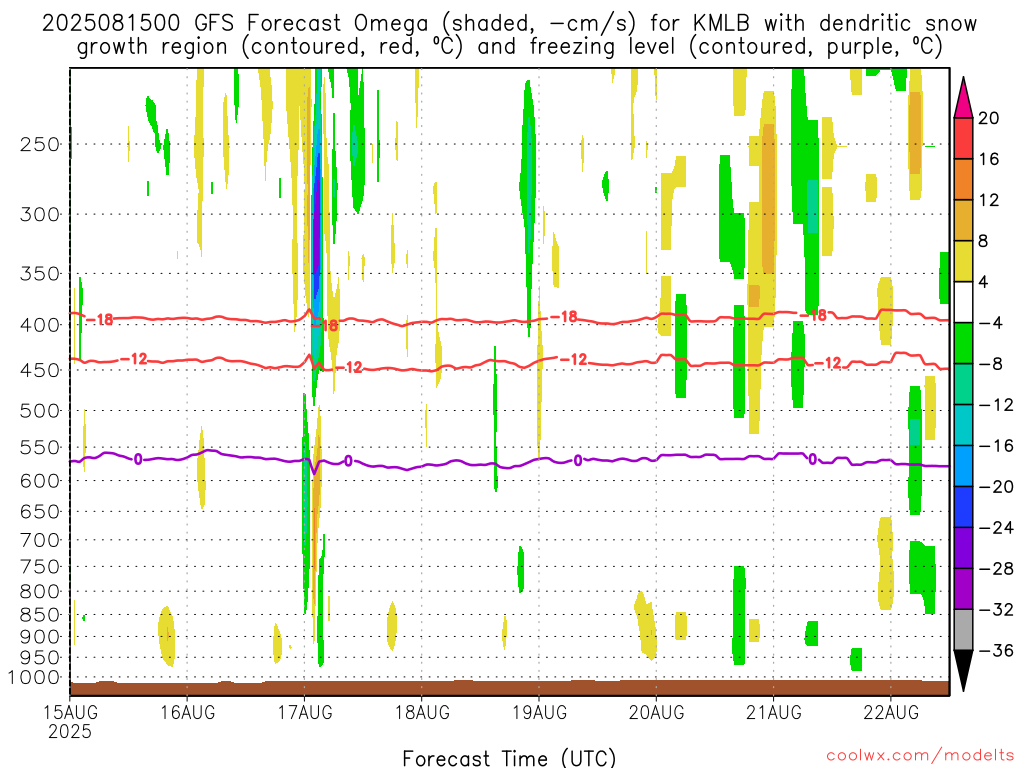
Task: Select the 'Forecast Time (UTC)' axis title
Action: point(509,758)
